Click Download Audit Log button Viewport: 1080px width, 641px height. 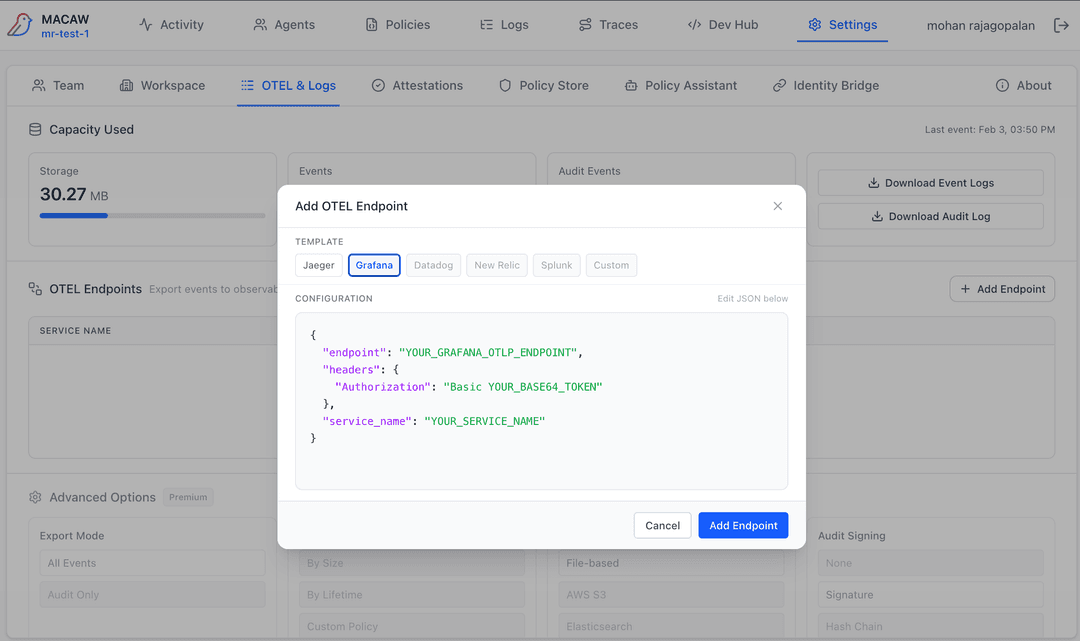(x=930, y=216)
